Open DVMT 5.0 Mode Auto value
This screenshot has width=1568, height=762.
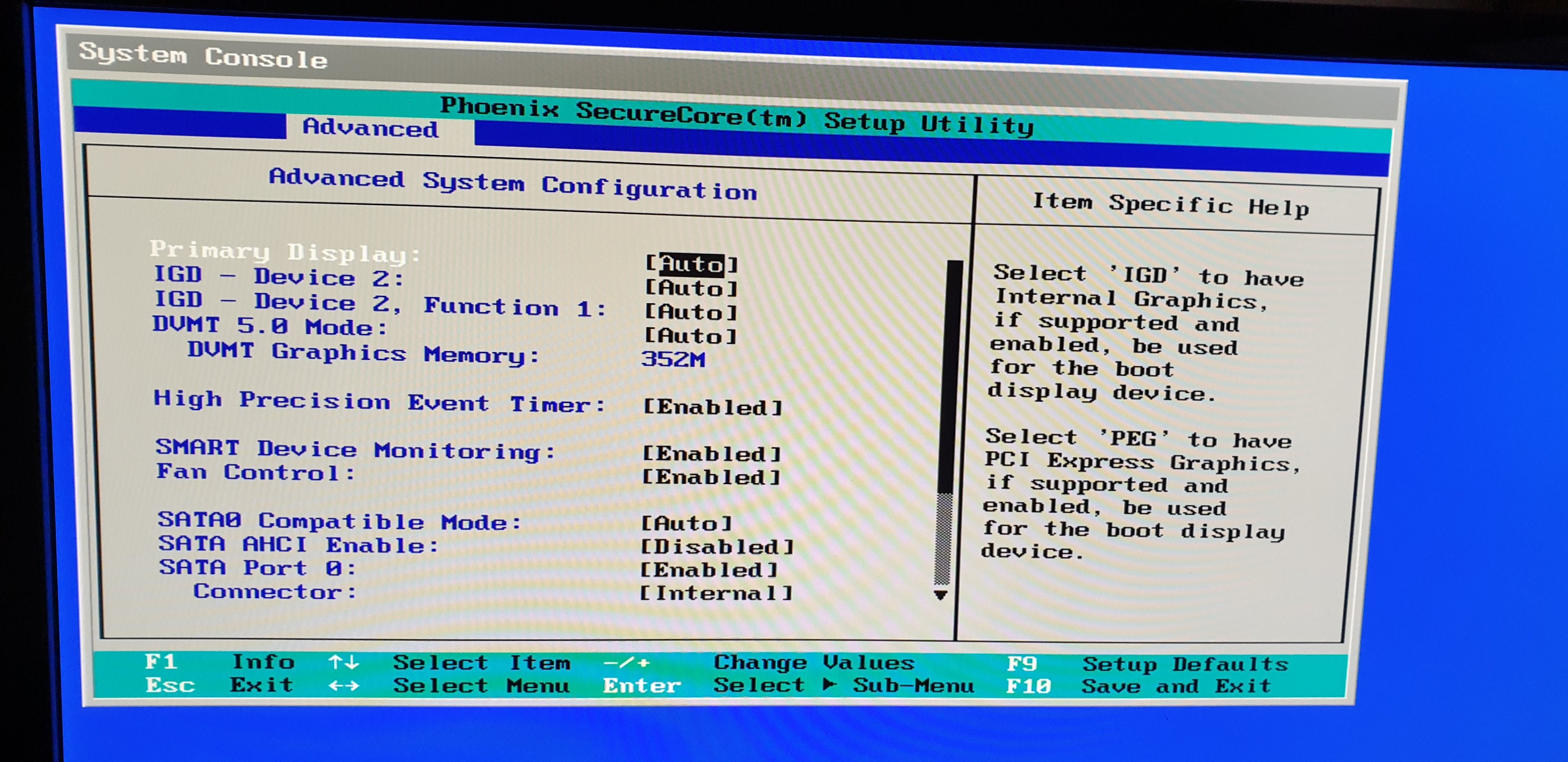pos(691,335)
